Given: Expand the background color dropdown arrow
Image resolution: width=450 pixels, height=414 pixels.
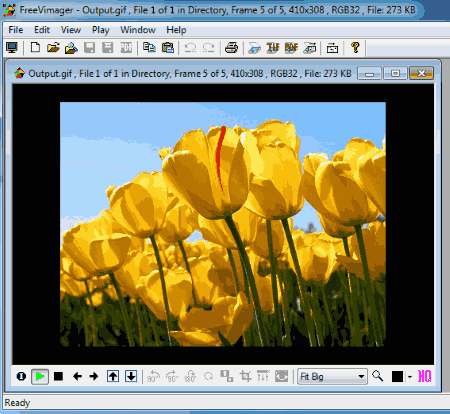Looking at the screenshot, I should pos(410,377).
